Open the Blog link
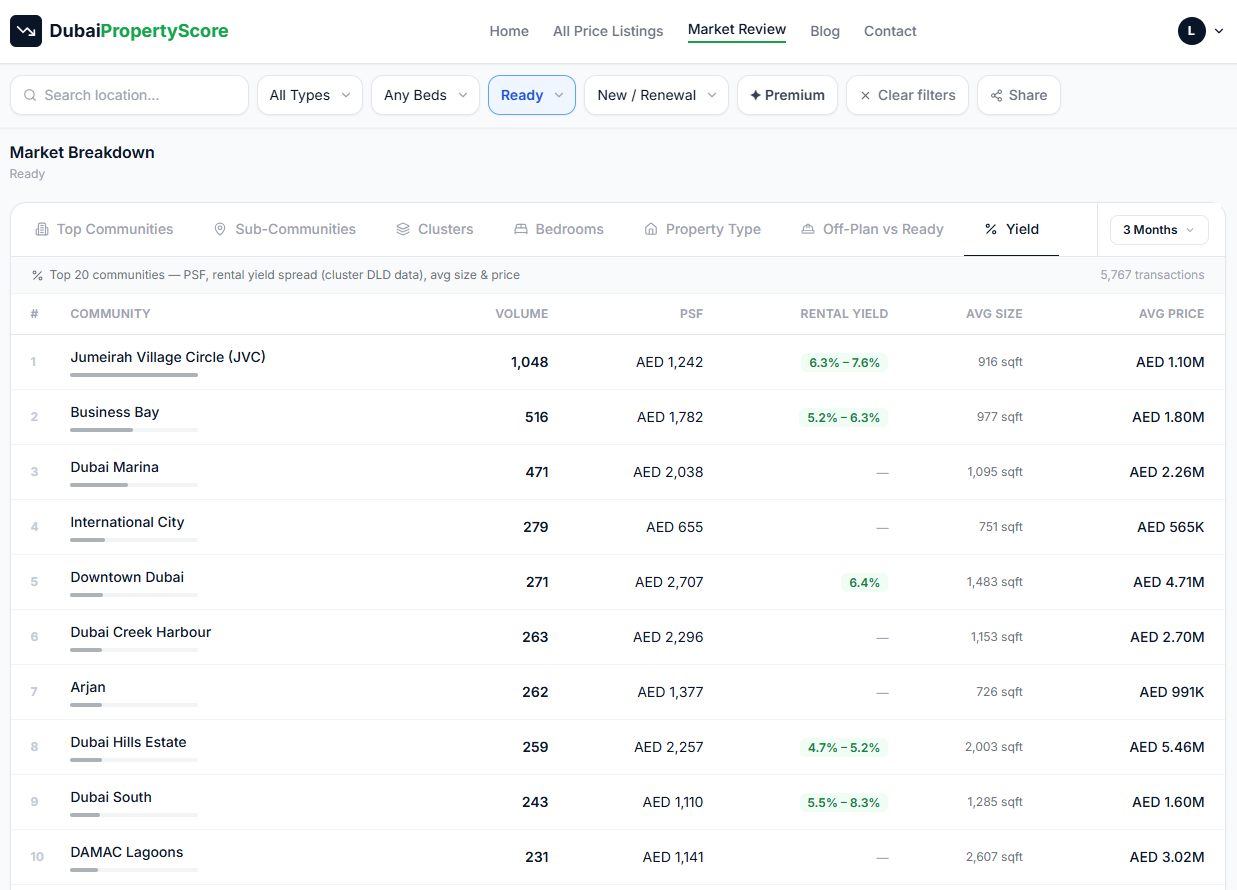The image size is (1237, 890). click(825, 31)
